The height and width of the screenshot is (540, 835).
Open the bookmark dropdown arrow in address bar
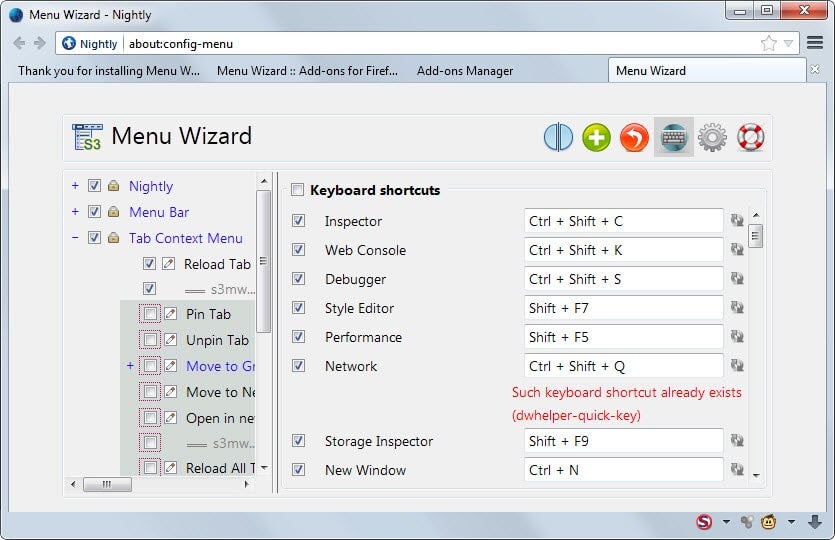point(788,44)
